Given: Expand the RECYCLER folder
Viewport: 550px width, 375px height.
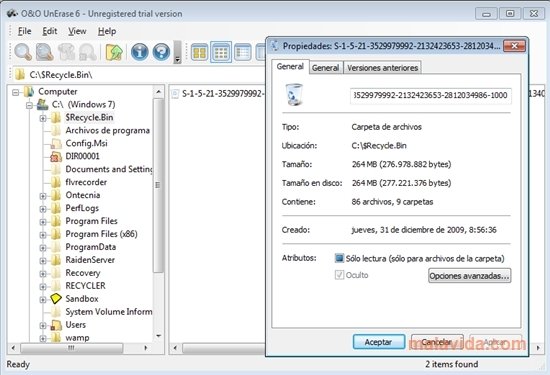Looking at the screenshot, I should (43, 287).
